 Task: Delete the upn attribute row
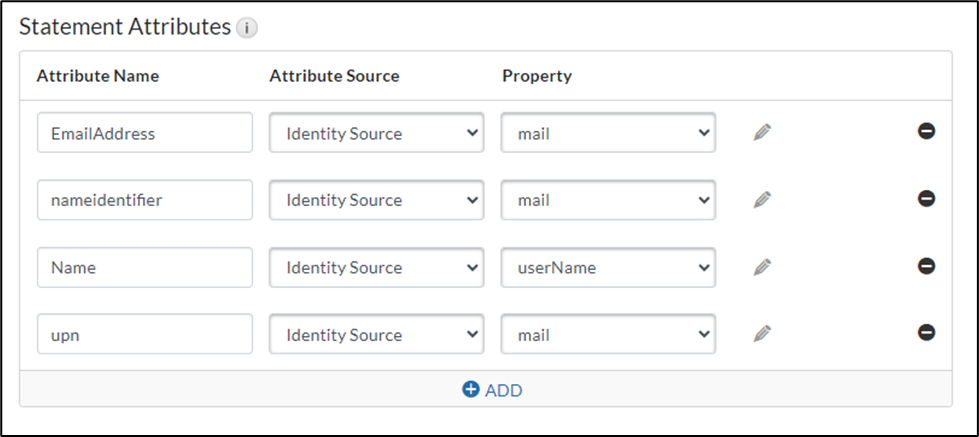click(x=926, y=333)
